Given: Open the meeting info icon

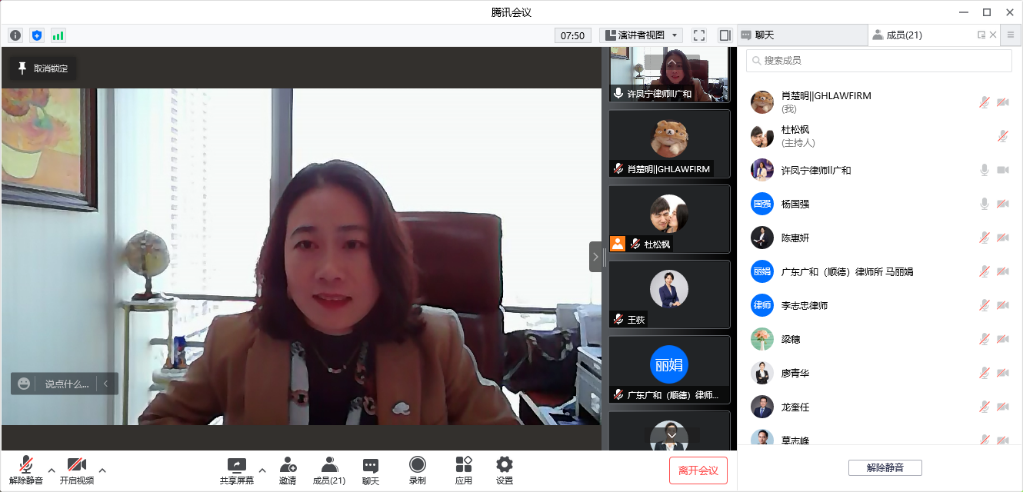Looking at the screenshot, I should 15,35.
